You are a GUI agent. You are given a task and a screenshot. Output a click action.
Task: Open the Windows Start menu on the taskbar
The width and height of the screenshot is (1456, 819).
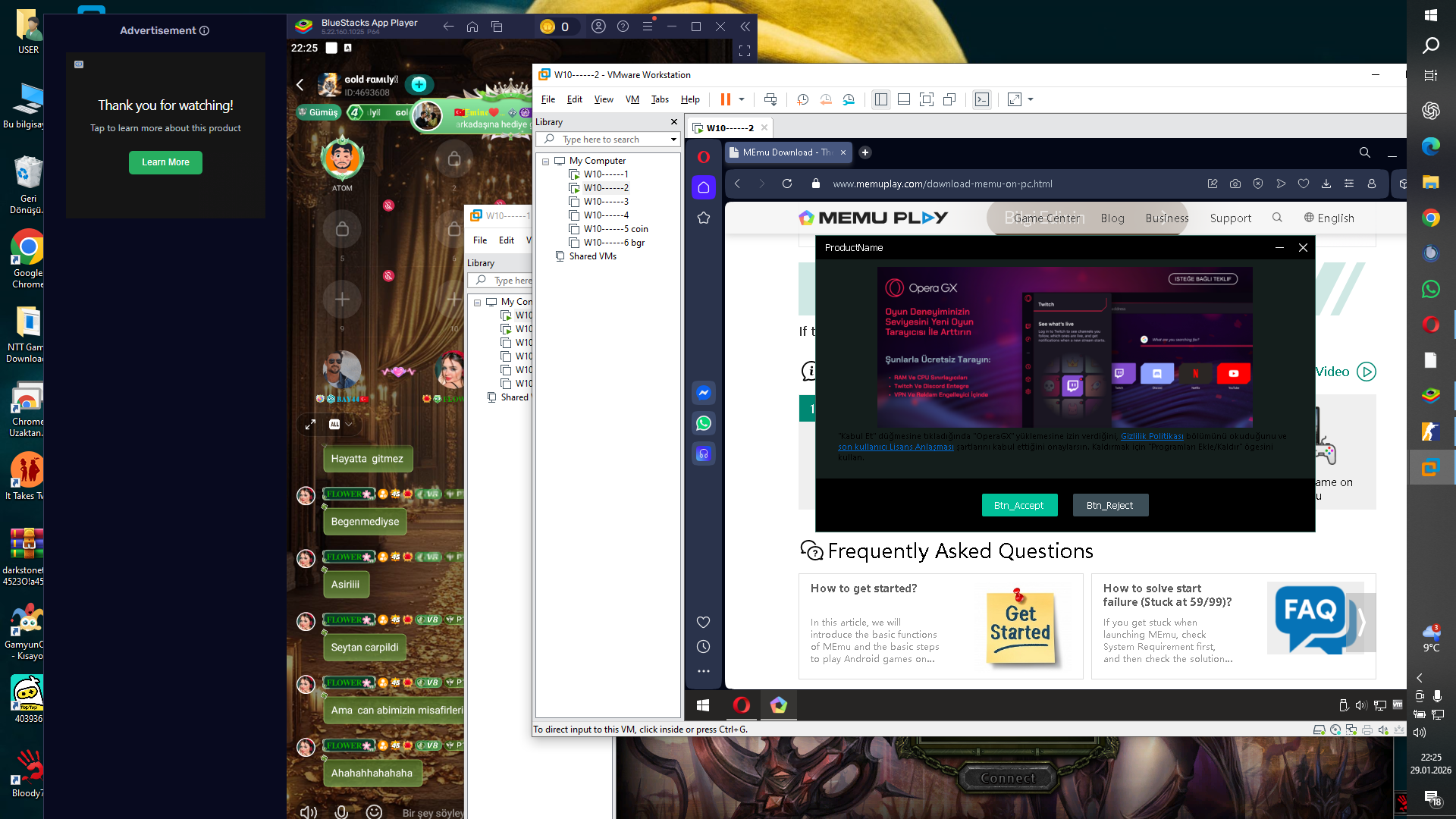tap(1431, 15)
